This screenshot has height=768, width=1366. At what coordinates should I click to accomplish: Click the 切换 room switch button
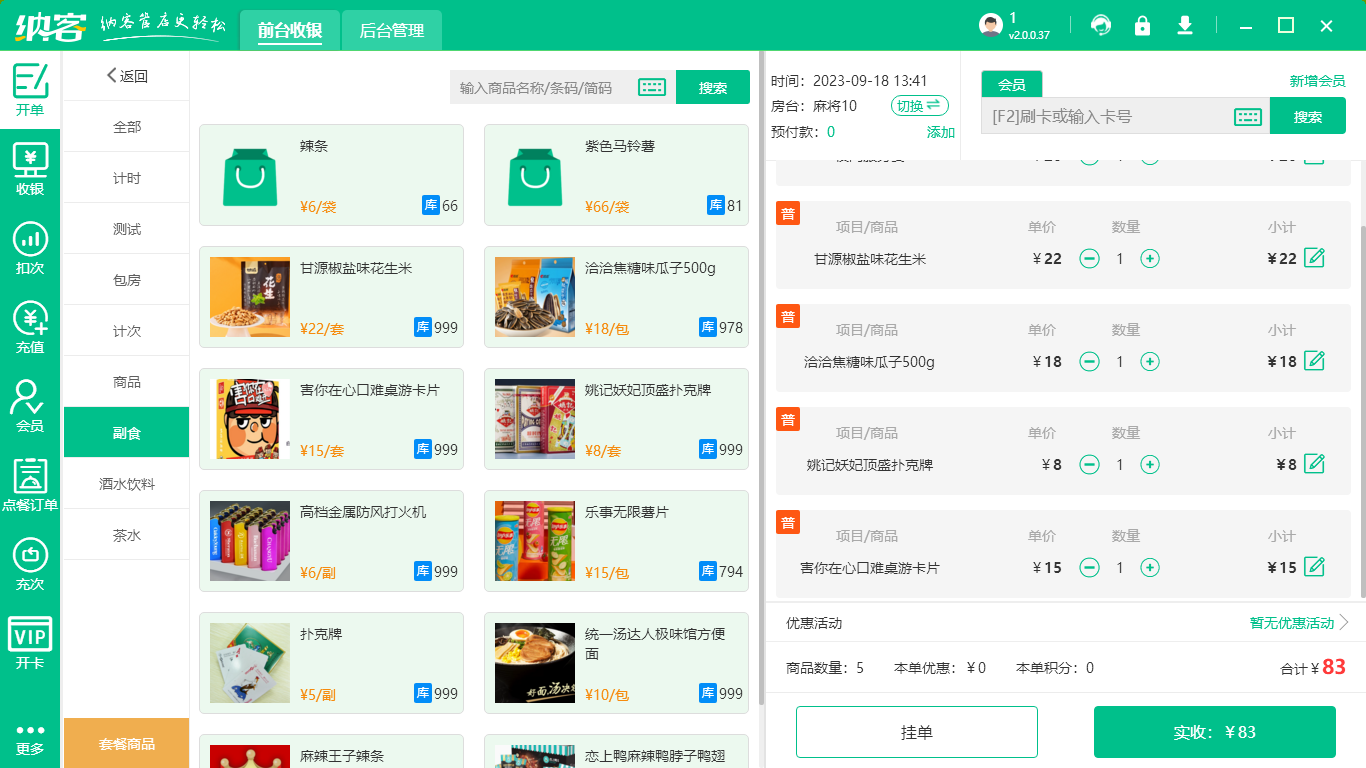920,106
